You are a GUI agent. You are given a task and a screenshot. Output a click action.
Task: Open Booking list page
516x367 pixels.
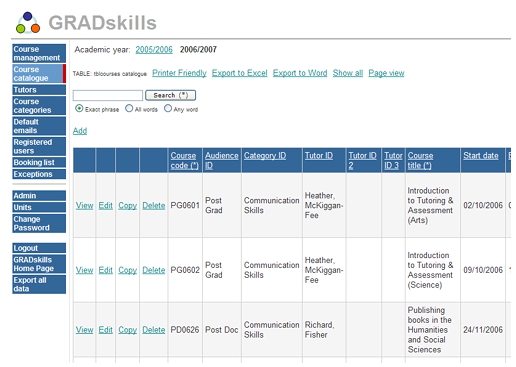(39, 162)
